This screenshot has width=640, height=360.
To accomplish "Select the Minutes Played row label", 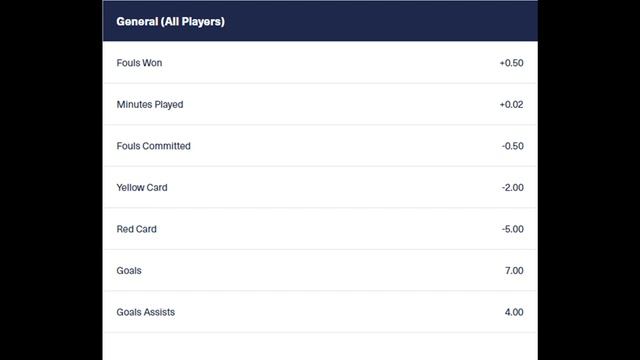I will (x=150, y=104).
